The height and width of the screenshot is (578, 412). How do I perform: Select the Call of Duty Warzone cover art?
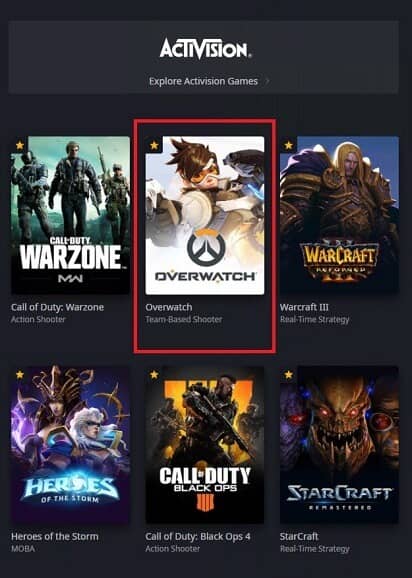tap(70, 215)
